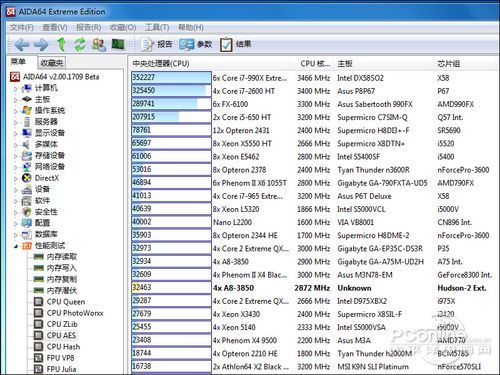Open the 查看(V) menu
Viewport: 500px width, 375px height.
pos(55,27)
